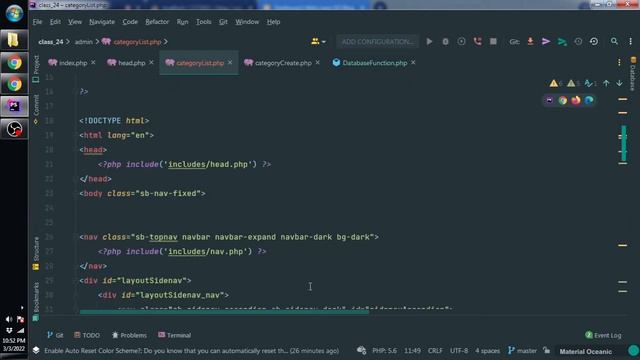Open Search Everywhere magnifier icon
This screenshot has width=640, height=360.
[x=614, y=42]
